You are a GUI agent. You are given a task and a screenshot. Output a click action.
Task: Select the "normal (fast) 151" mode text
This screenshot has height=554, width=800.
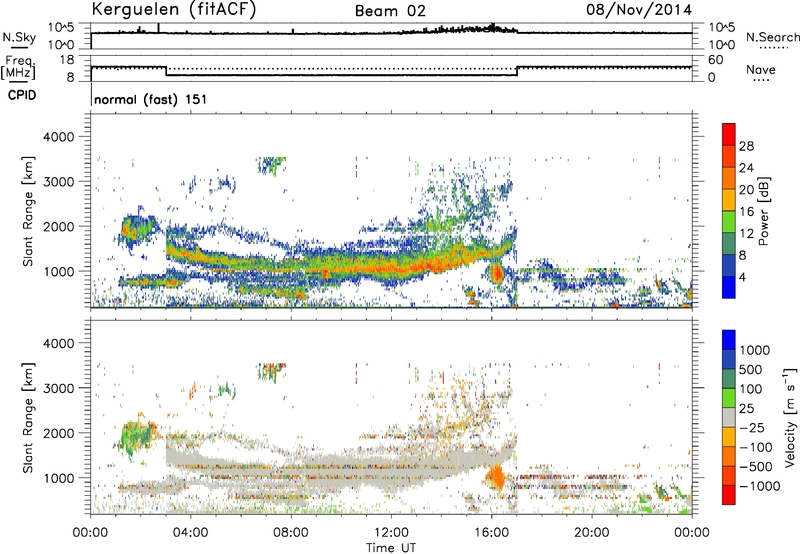pyautogui.click(x=151, y=99)
